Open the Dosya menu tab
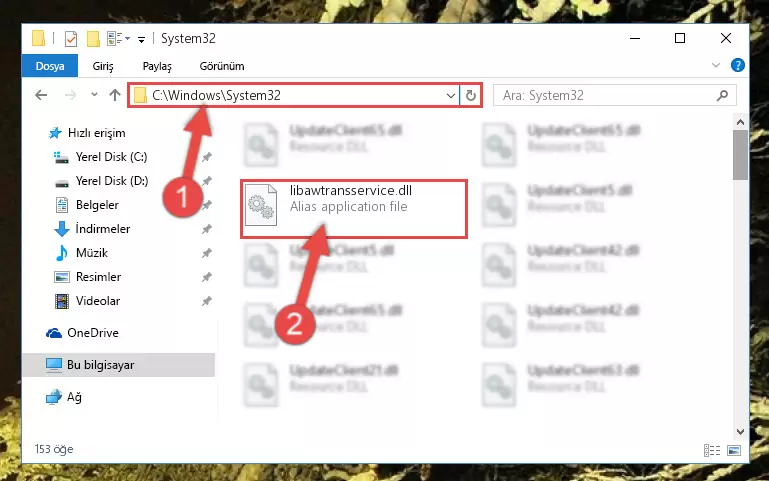The height and width of the screenshot is (481, 769). tap(50, 66)
